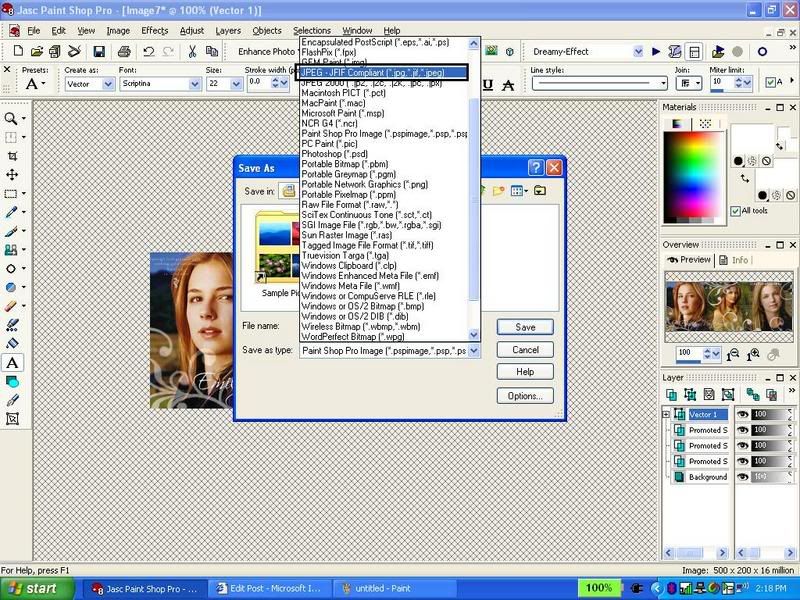
Task: Click the Open file folder icon
Action: click(36, 51)
